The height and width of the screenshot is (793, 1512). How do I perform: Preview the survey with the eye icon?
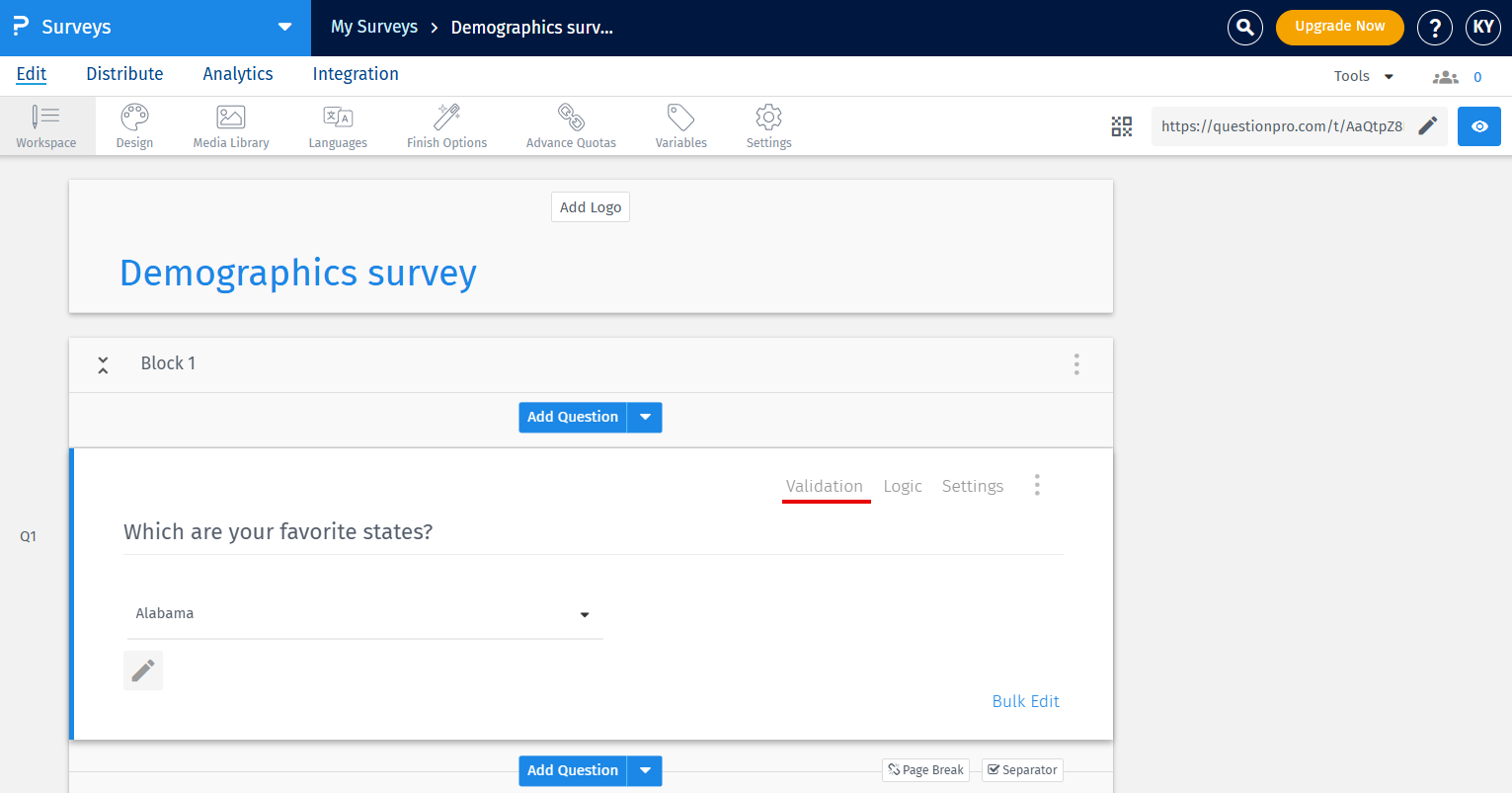tap(1478, 126)
